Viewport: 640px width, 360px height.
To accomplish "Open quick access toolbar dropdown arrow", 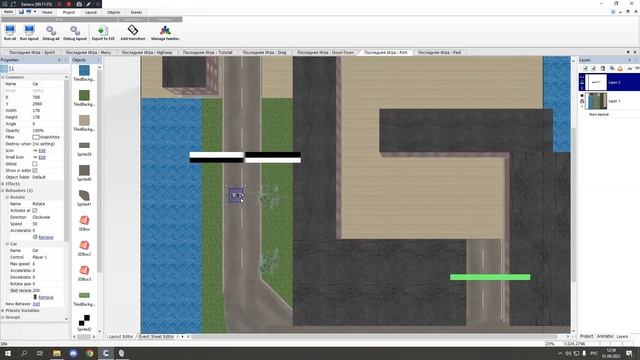I will tap(35, 12).
